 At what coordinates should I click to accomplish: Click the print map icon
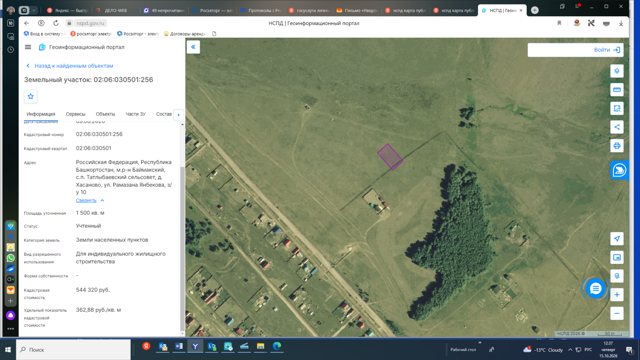point(617,146)
